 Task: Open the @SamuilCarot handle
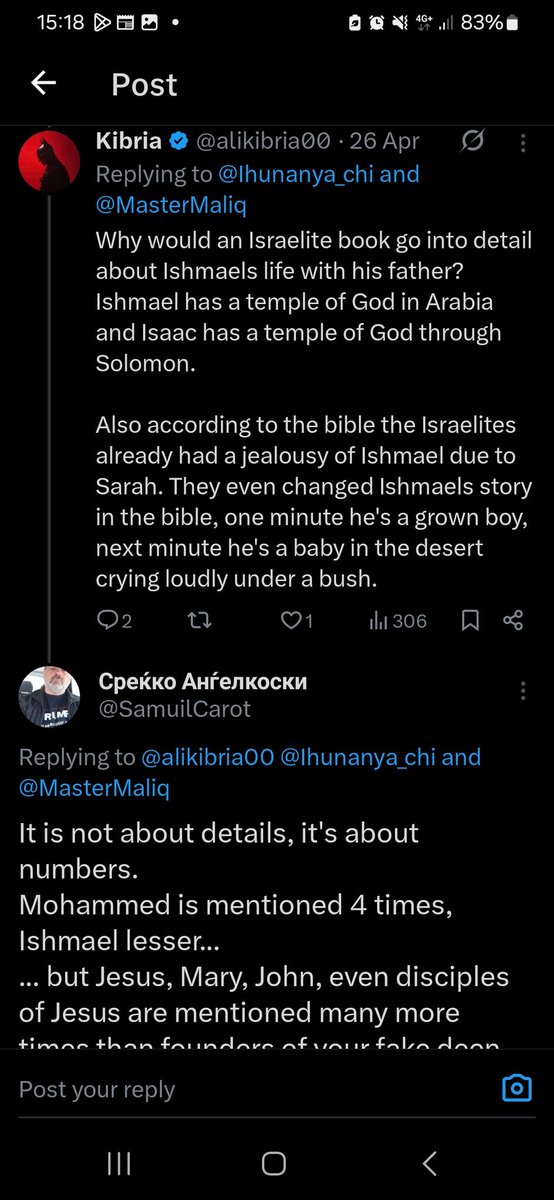175,709
